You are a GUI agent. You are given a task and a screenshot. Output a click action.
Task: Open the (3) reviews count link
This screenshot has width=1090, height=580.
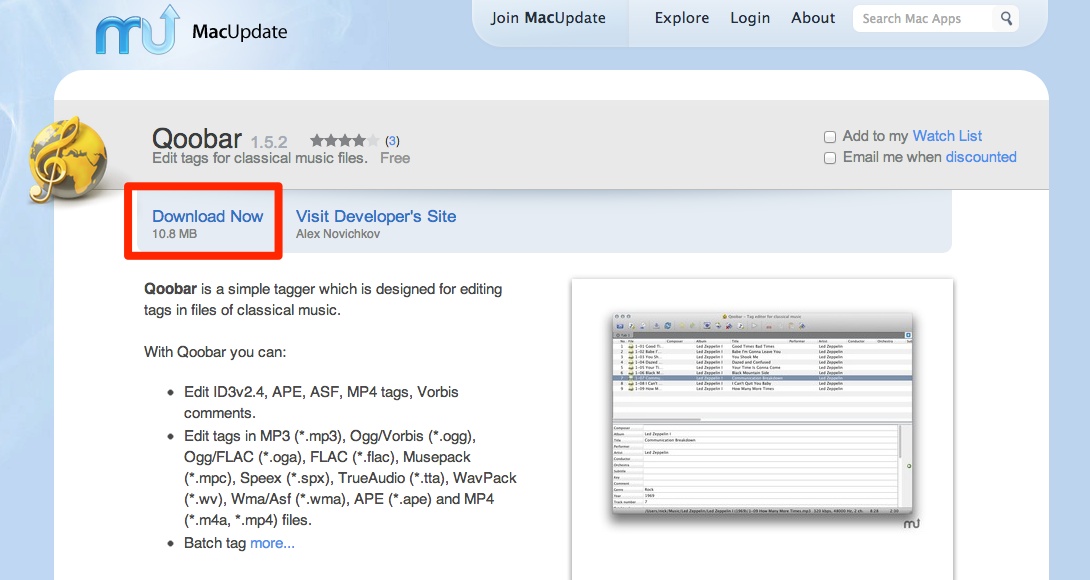tap(392, 141)
